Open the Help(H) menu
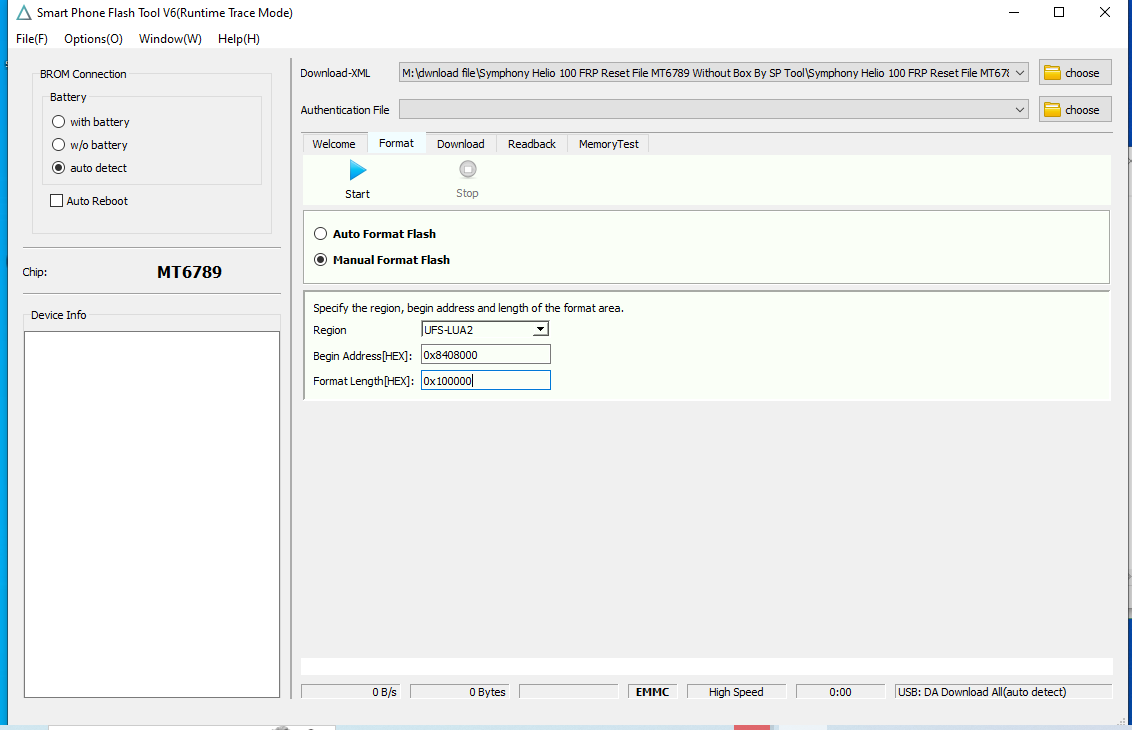 pyautogui.click(x=238, y=39)
